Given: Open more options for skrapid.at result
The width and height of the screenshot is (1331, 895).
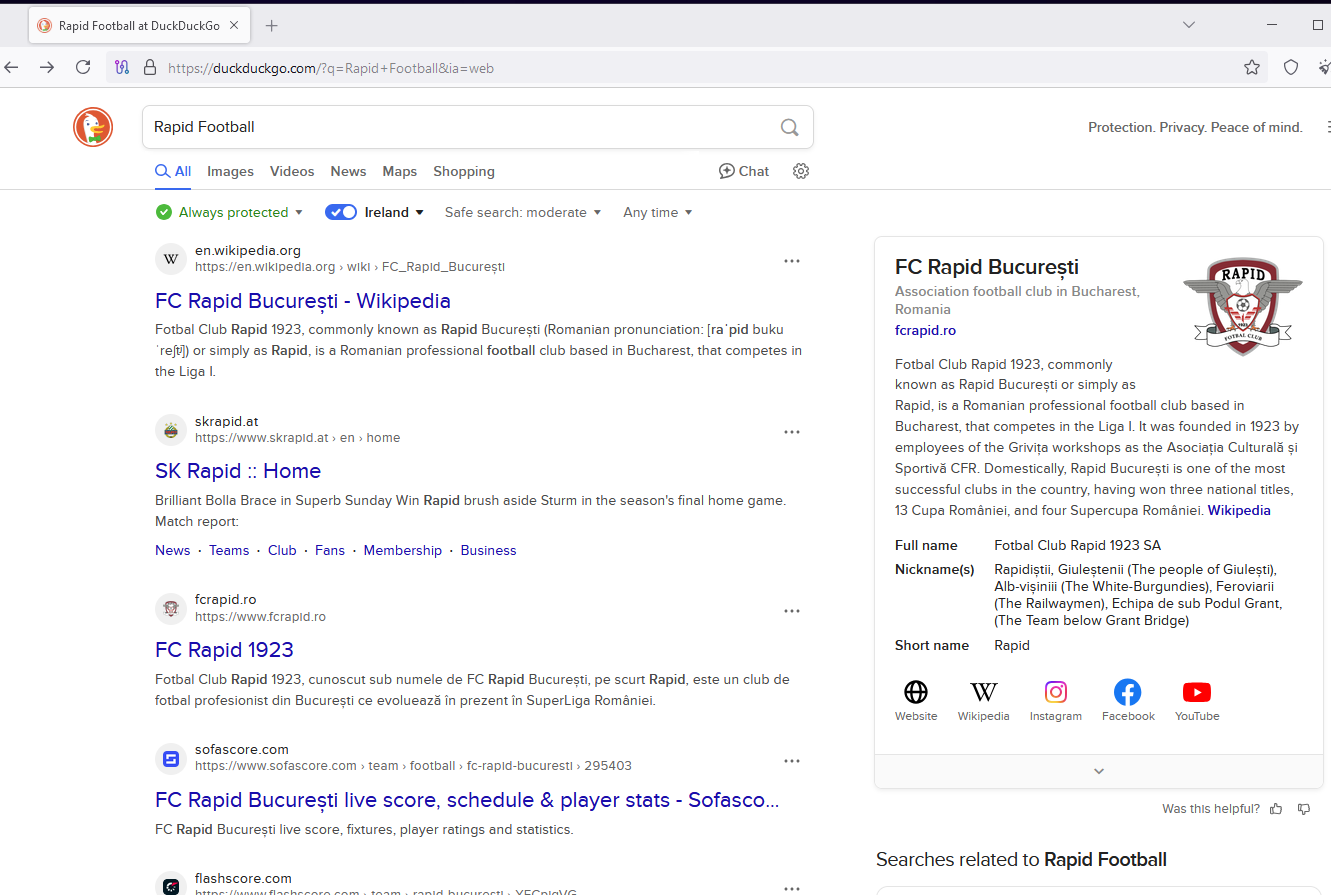Looking at the screenshot, I should click(x=792, y=432).
